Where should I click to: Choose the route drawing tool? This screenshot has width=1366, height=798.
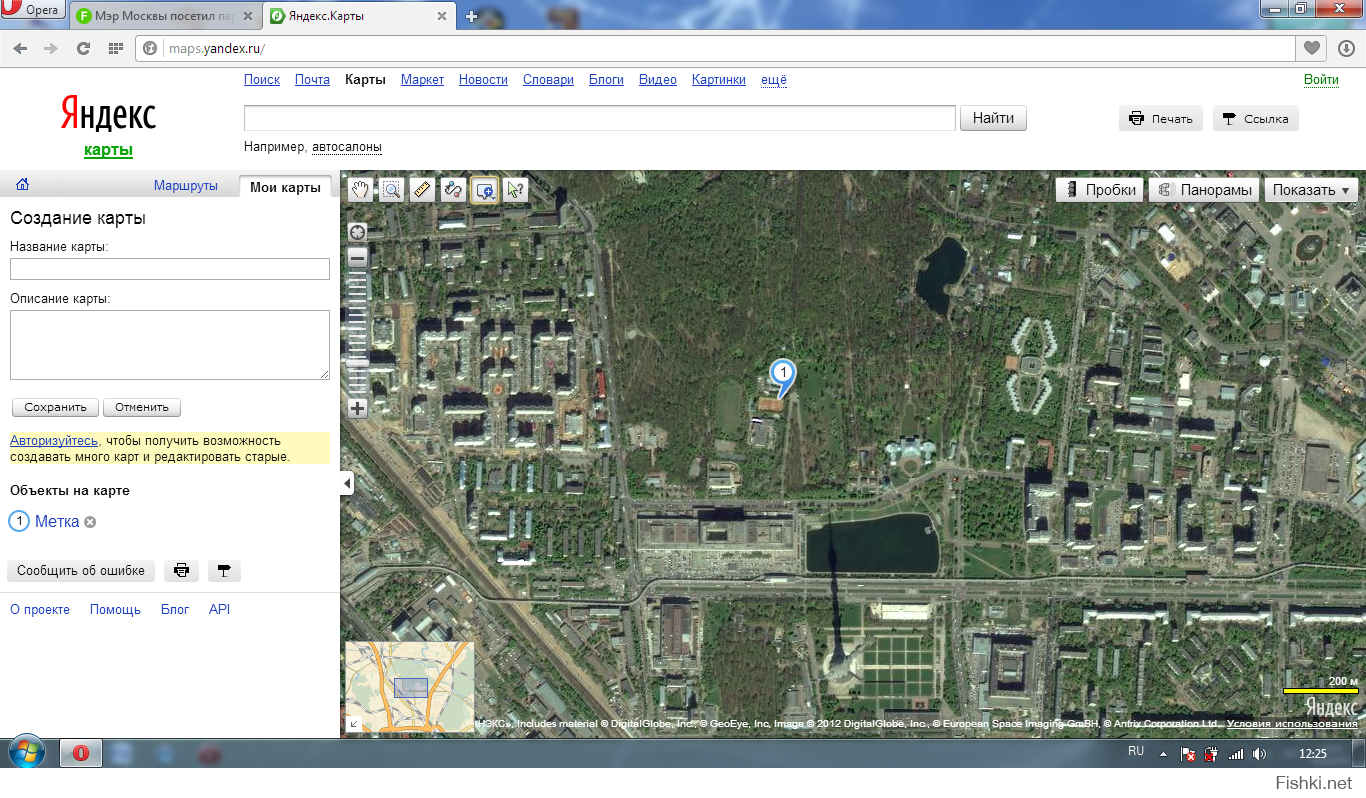pos(453,189)
